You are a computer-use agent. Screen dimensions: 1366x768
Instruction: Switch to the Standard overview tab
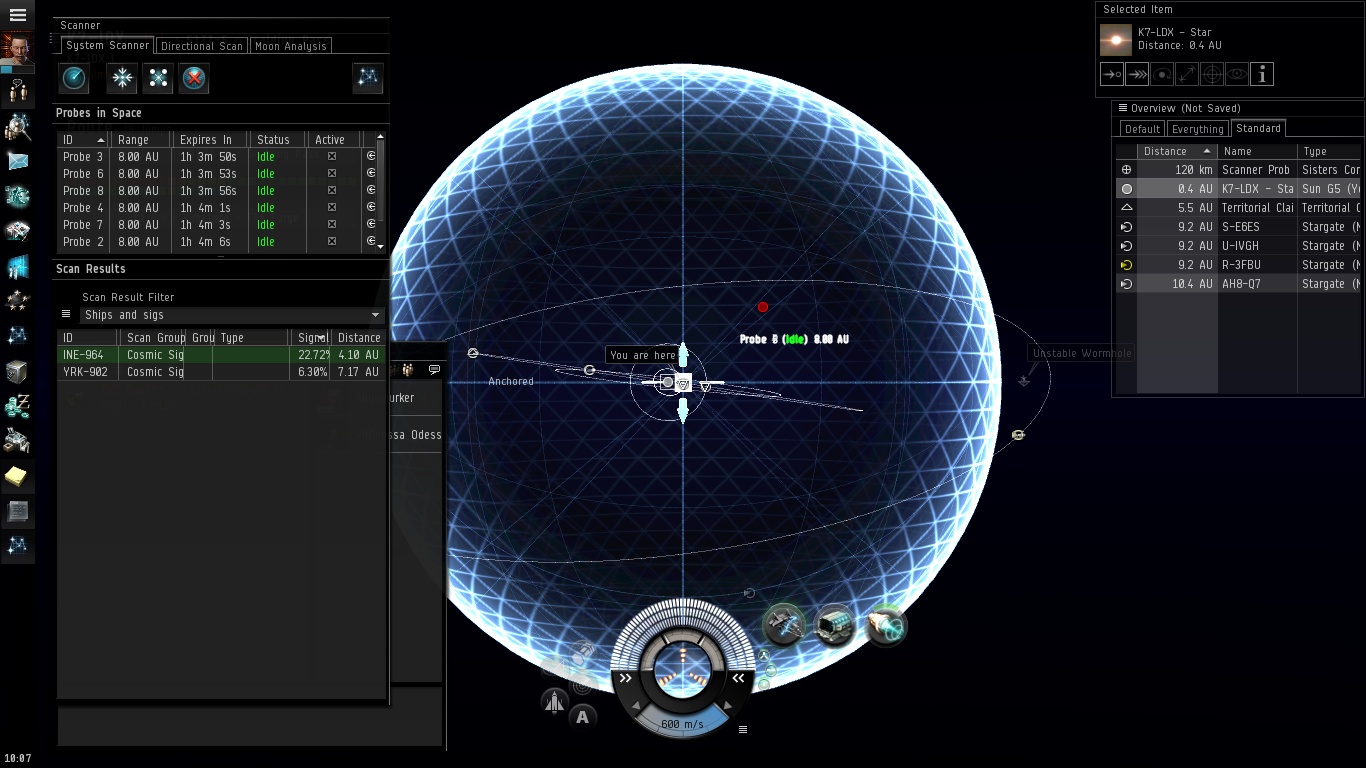click(1258, 128)
